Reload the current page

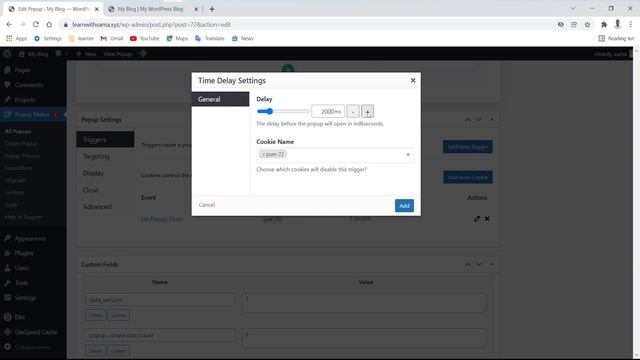click(36, 24)
